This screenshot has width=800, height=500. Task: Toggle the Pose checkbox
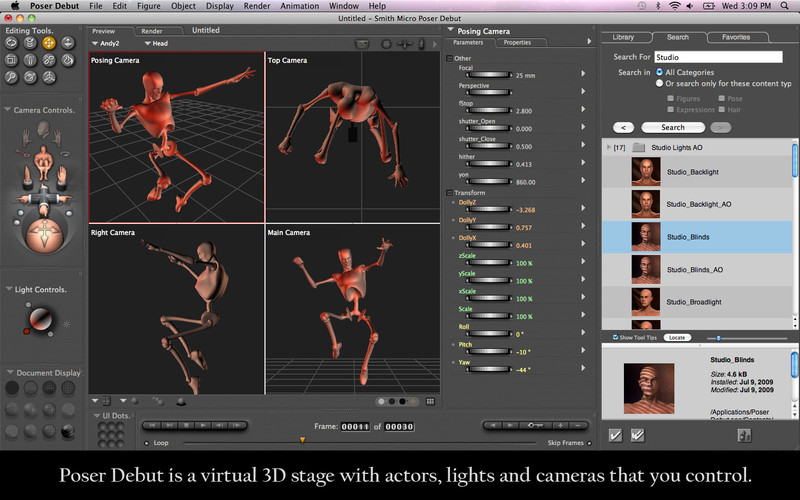pos(721,98)
